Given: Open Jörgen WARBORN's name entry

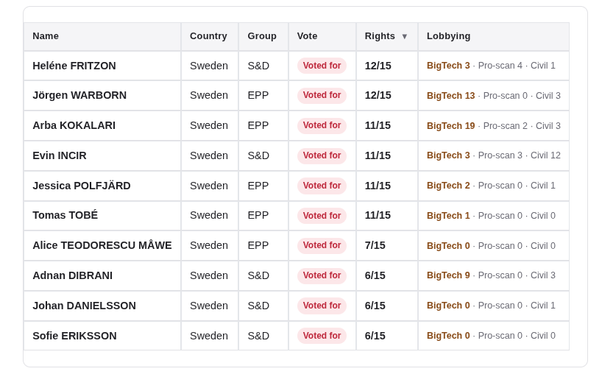Looking at the screenshot, I should [x=79, y=95].
